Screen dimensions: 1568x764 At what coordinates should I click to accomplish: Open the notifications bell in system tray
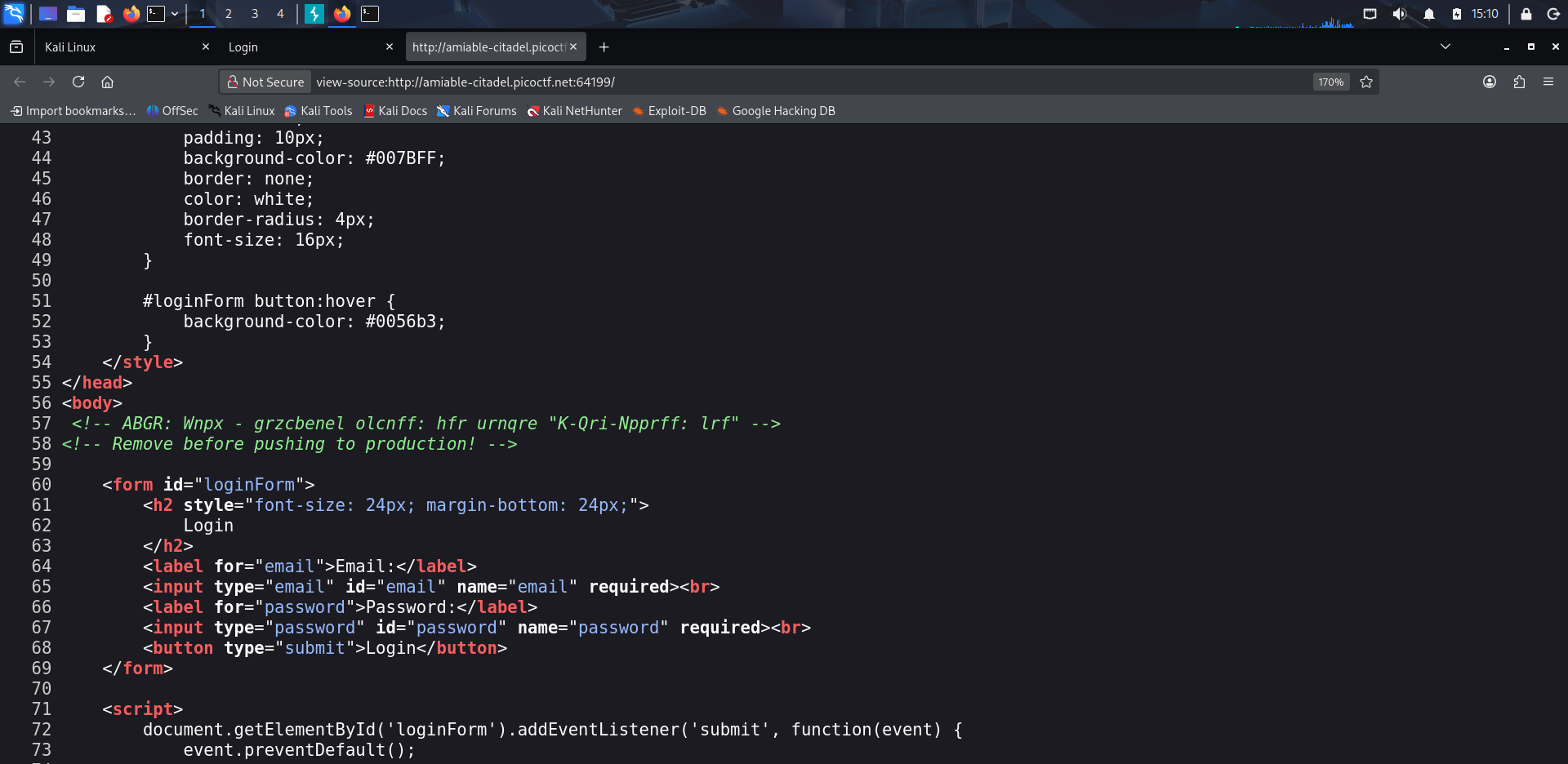1429,14
